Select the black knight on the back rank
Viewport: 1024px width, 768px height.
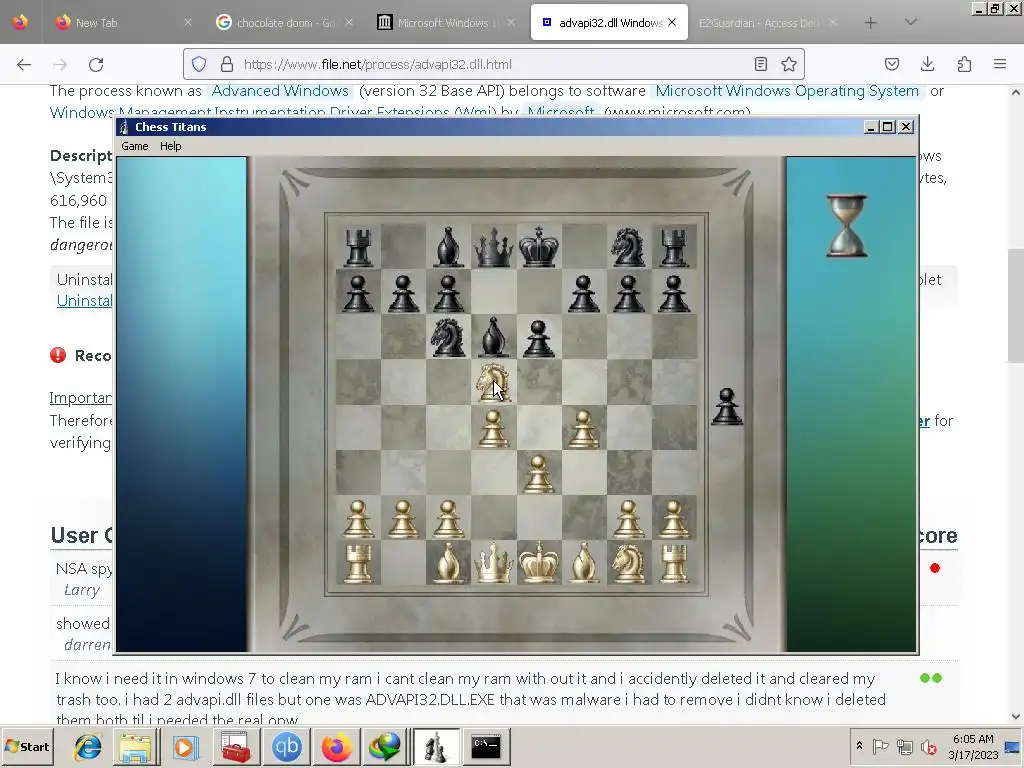pos(628,248)
